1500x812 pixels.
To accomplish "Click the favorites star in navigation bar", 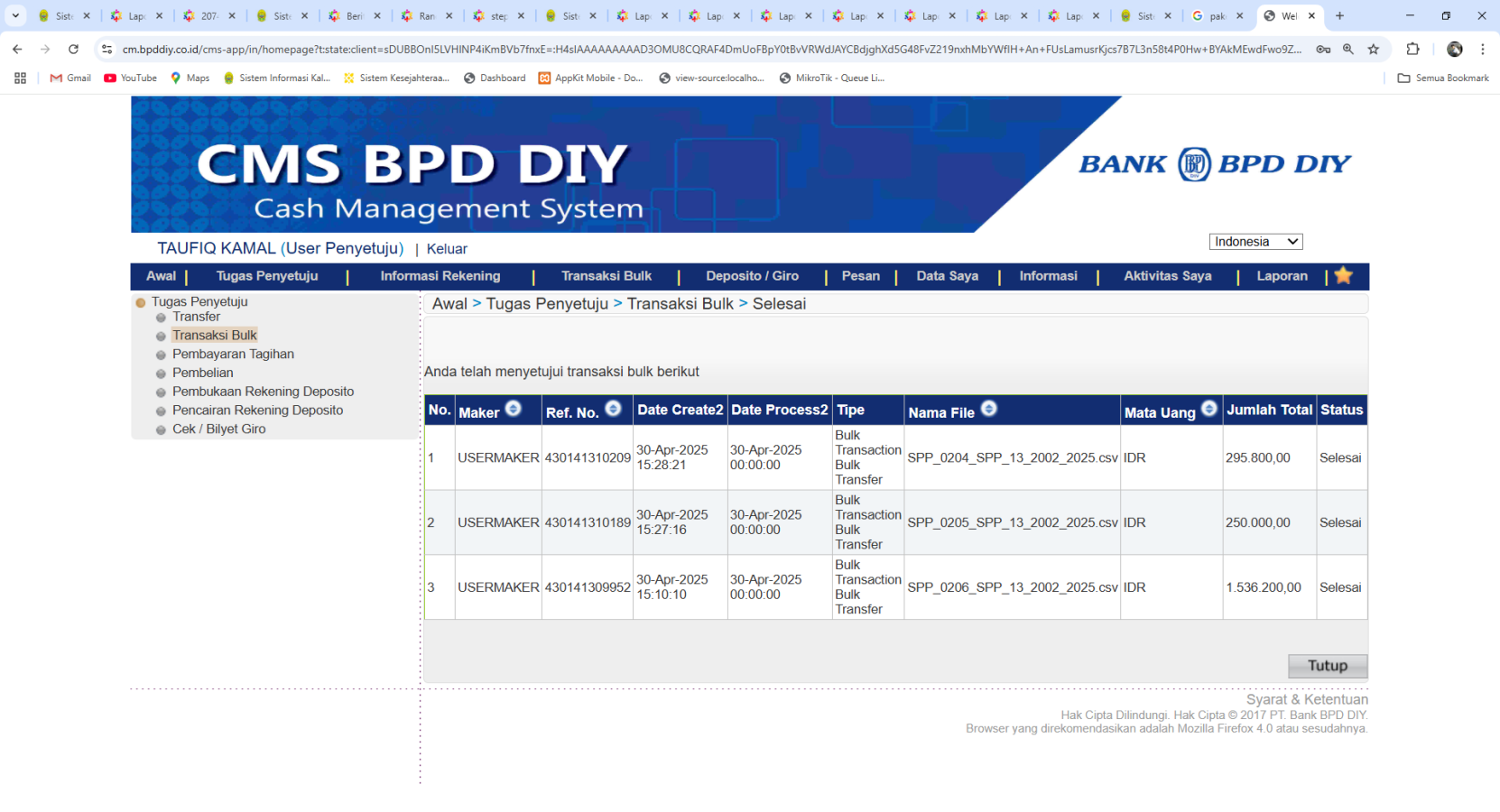I will 1343,275.
